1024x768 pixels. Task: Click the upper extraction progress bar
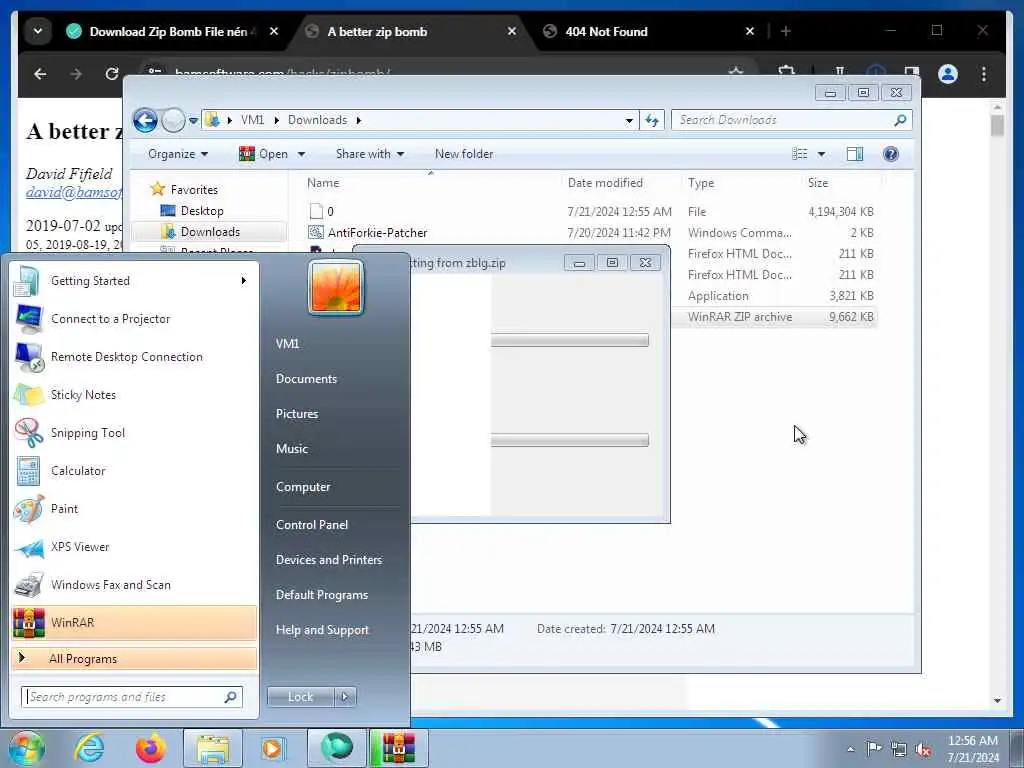tap(569, 340)
